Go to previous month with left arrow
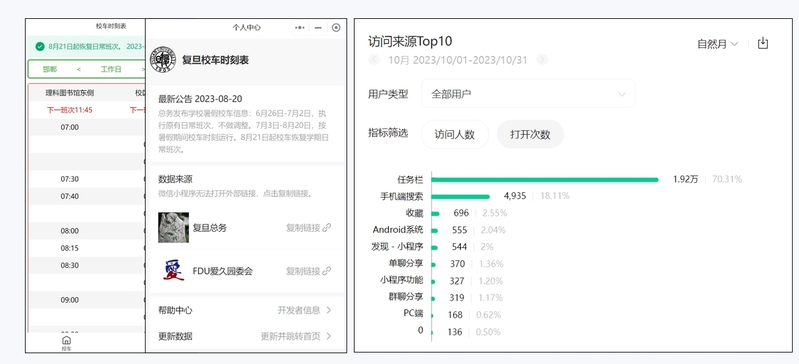 point(374,60)
